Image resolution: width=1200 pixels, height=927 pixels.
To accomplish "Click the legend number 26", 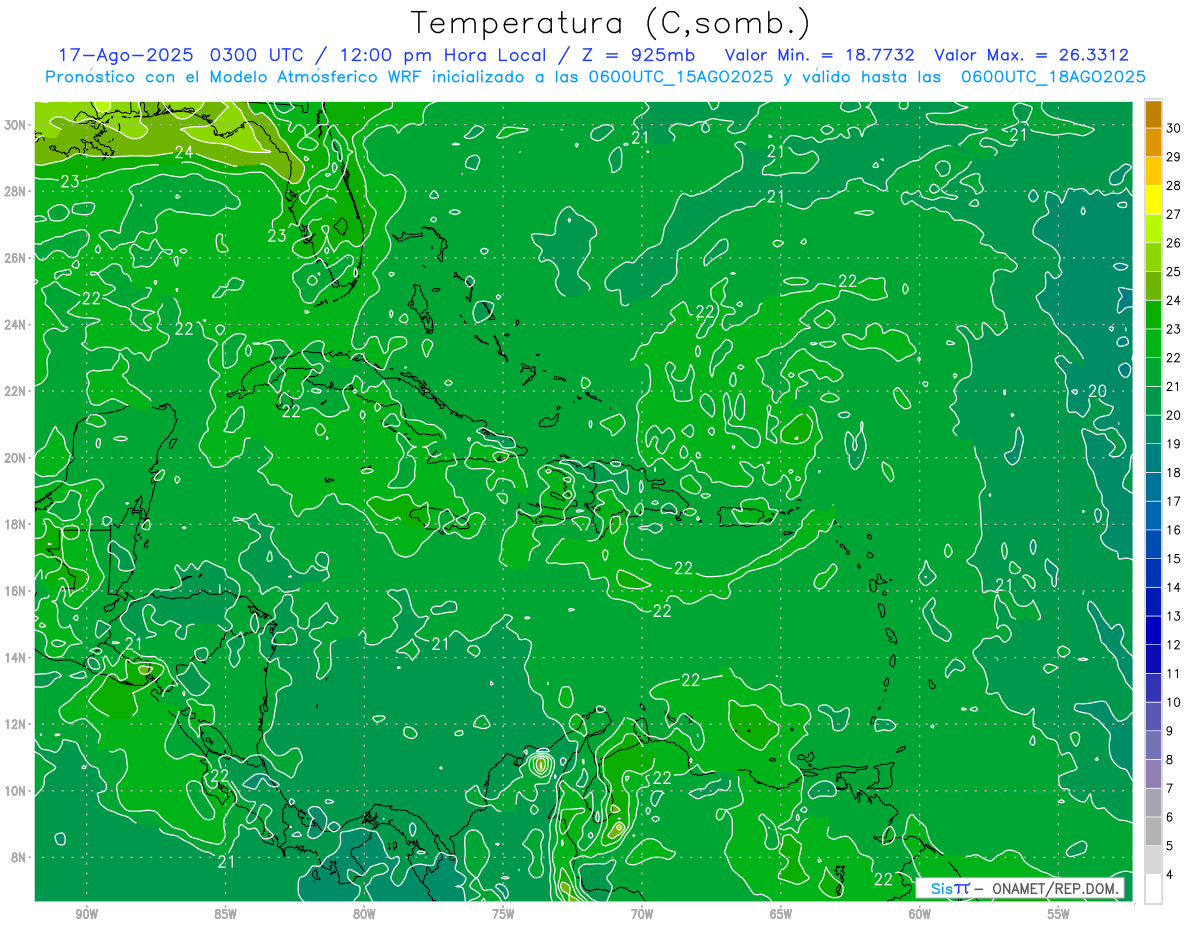I will pyautogui.click(x=1174, y=242).
